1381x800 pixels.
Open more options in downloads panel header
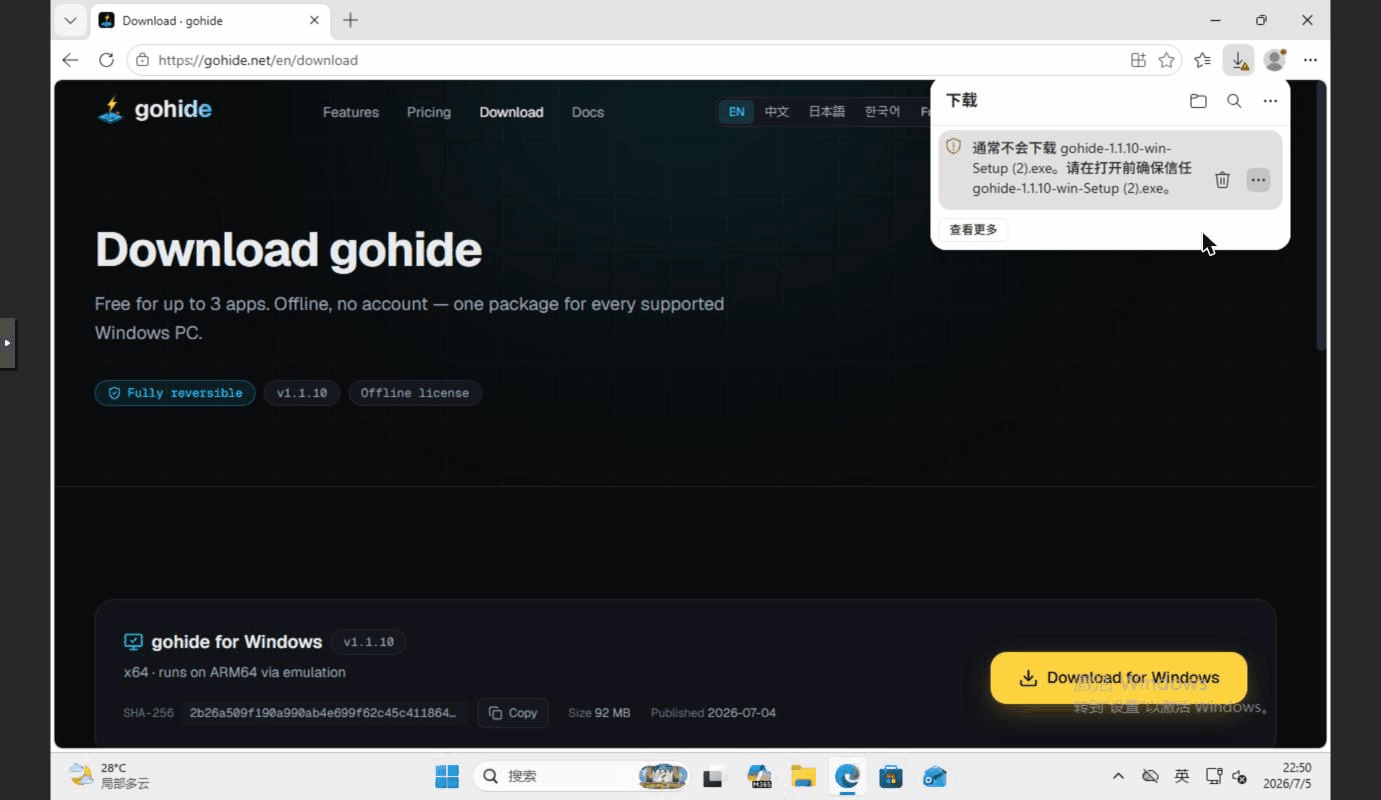click(1270, 101)
